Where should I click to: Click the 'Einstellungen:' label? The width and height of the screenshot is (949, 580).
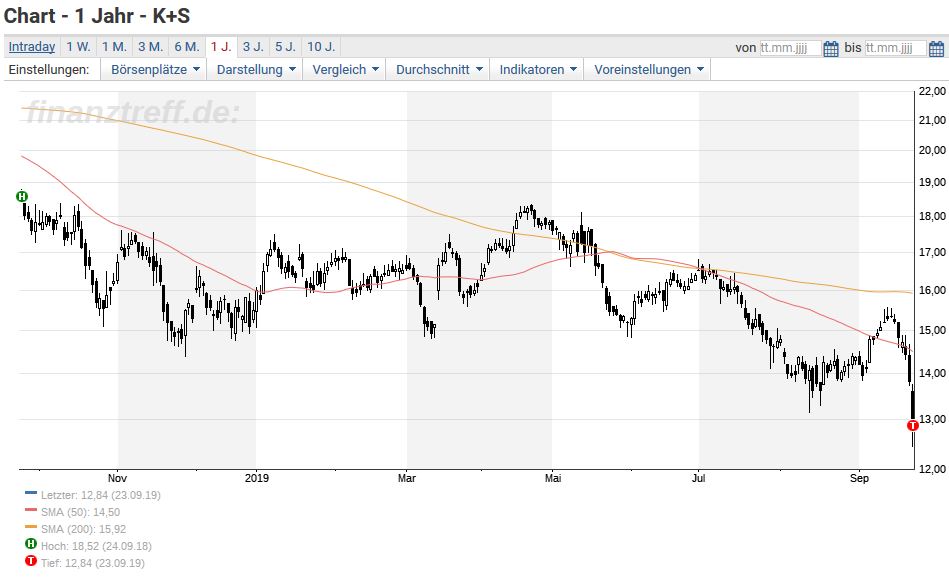click(x=49, y=70)
